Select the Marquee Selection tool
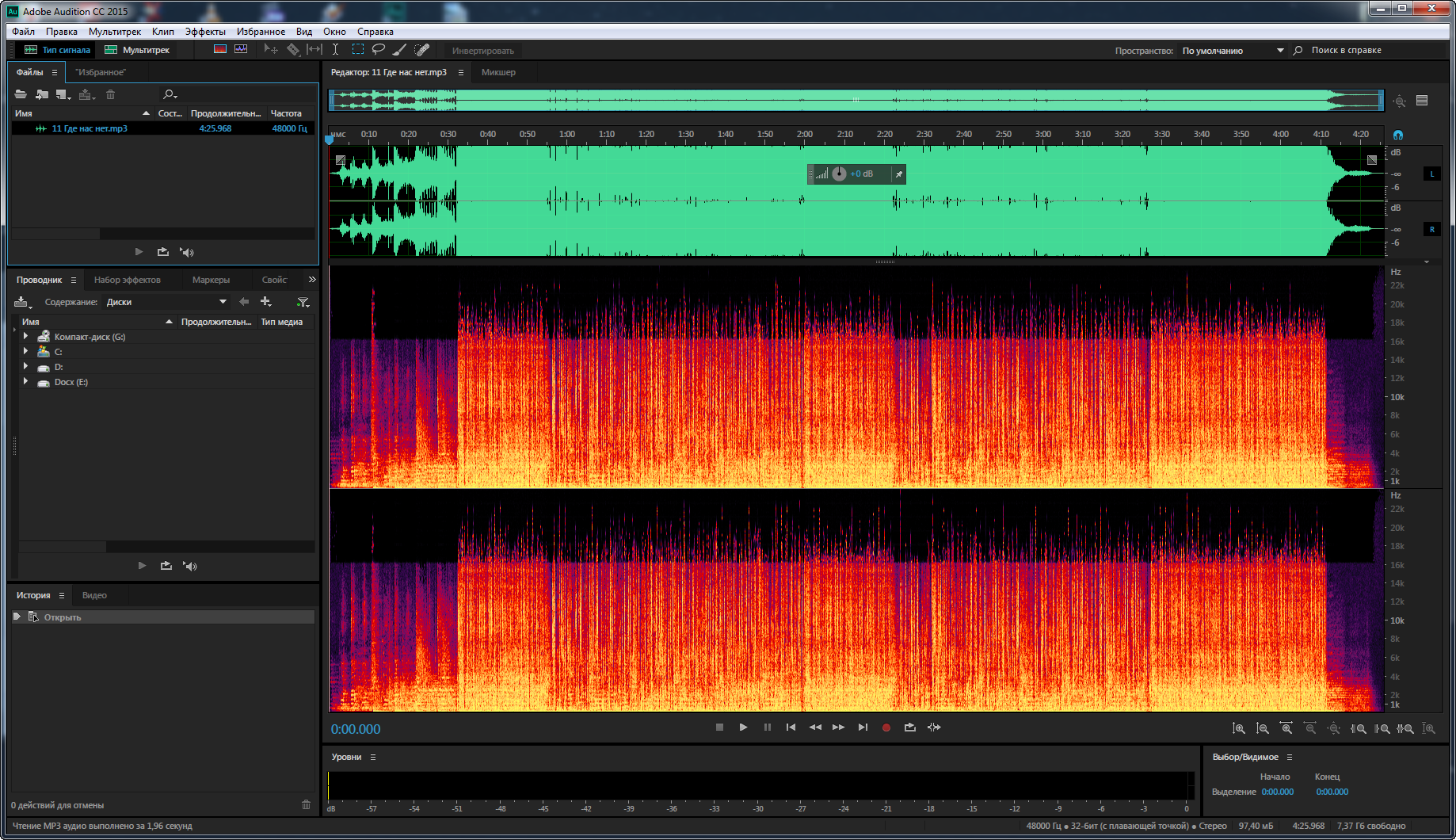 coord(358,50)
